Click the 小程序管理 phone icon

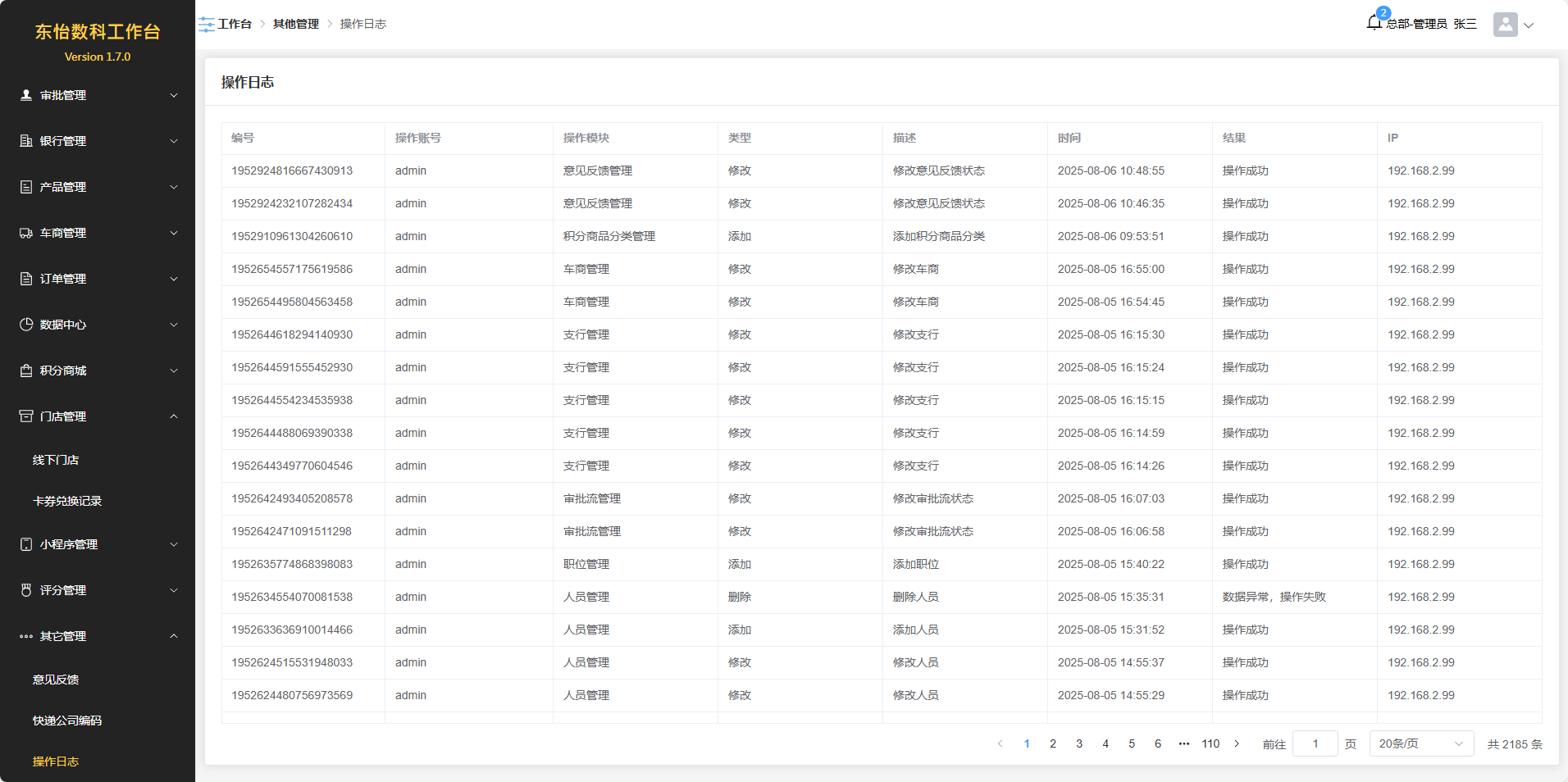pyautogui.click(x=26, y=544)
